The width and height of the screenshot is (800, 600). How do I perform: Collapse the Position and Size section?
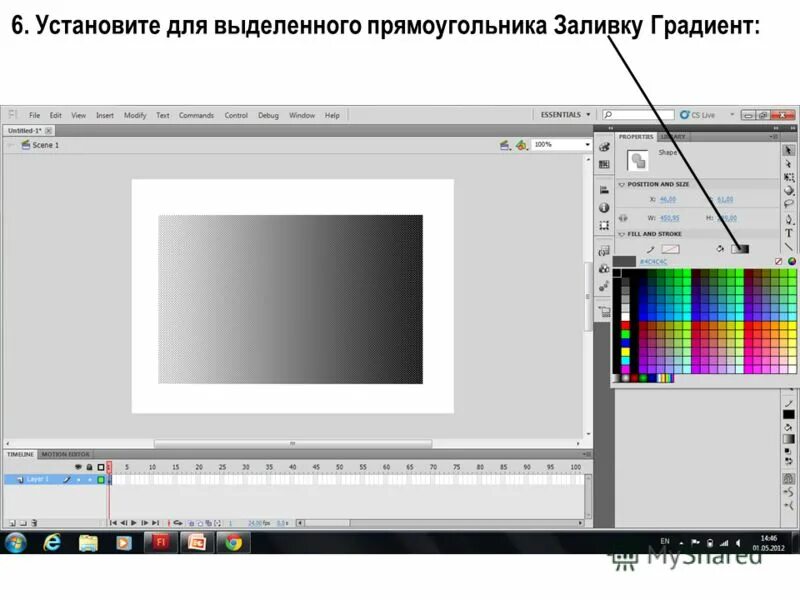[x=621, y=185]
